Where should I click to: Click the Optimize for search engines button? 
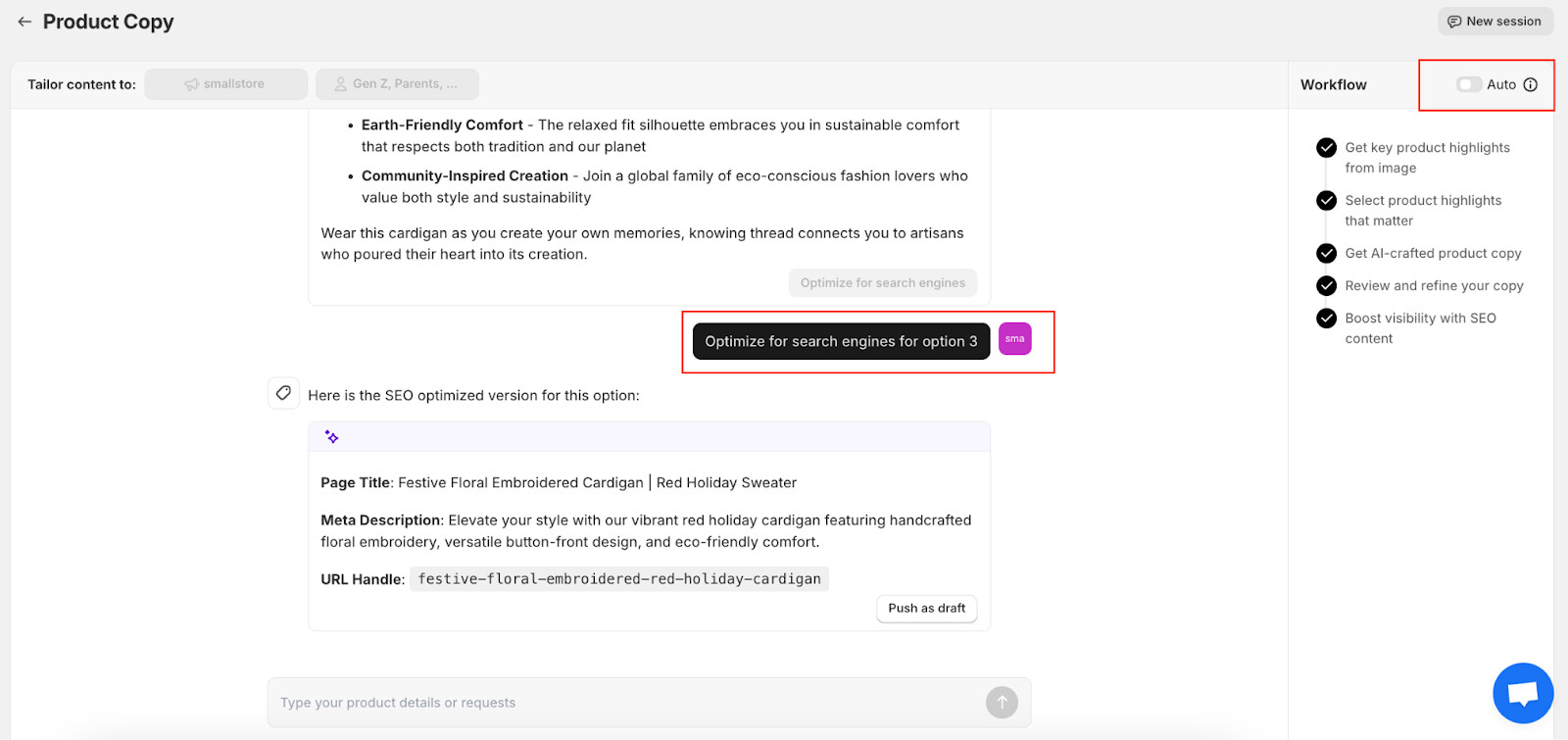883,283
